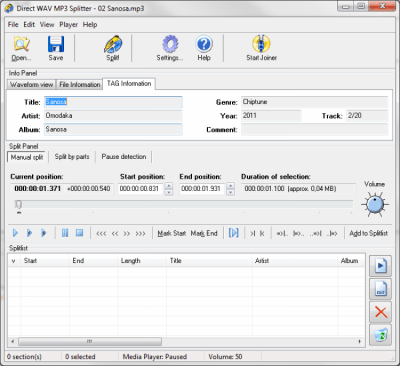Screen dimensions: 400x366
Task: Click the Year field 2011
Action: (271, 116)
